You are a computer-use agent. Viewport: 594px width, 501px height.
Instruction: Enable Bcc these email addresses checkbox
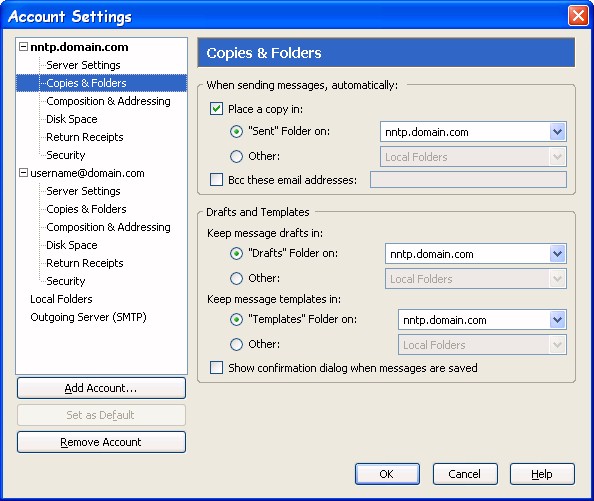(216, 179)
